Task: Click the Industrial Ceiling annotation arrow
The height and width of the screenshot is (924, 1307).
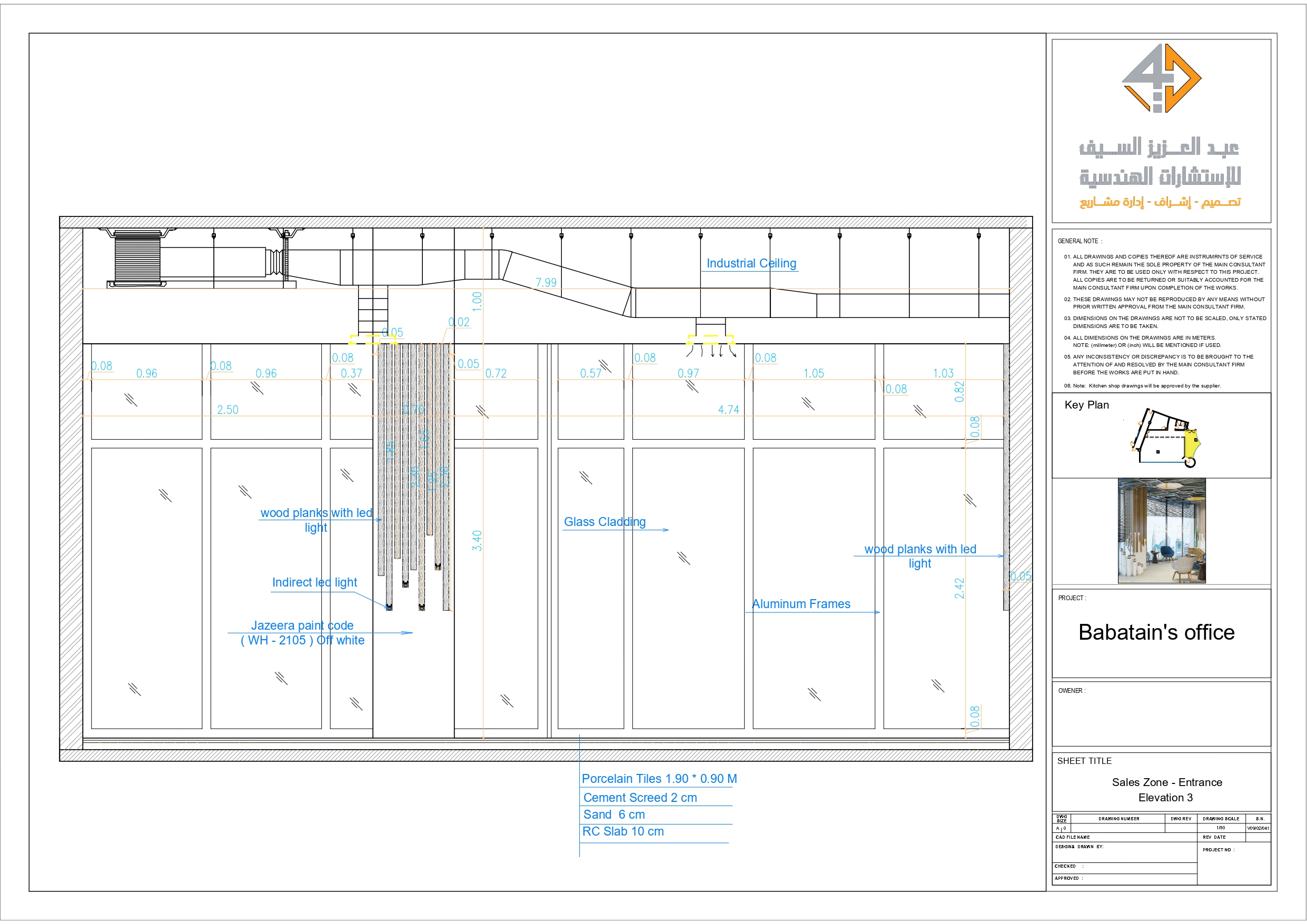Action: click(x=751, y=264)
